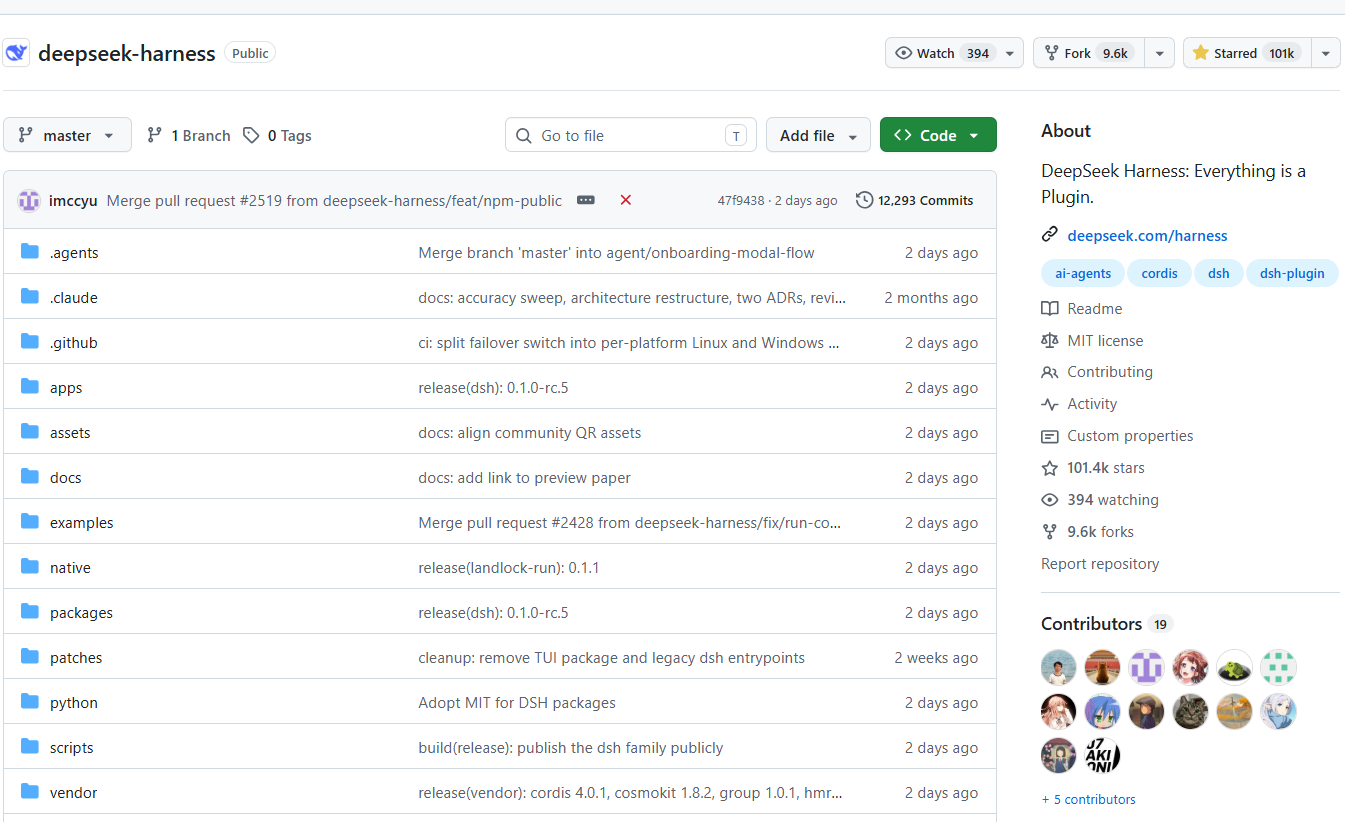Image resolution: width=1346 pixels, height=823 pixels.
Task: Click the link icon beside deepseek.com/harness
Action: click(x=1049, y=235)
